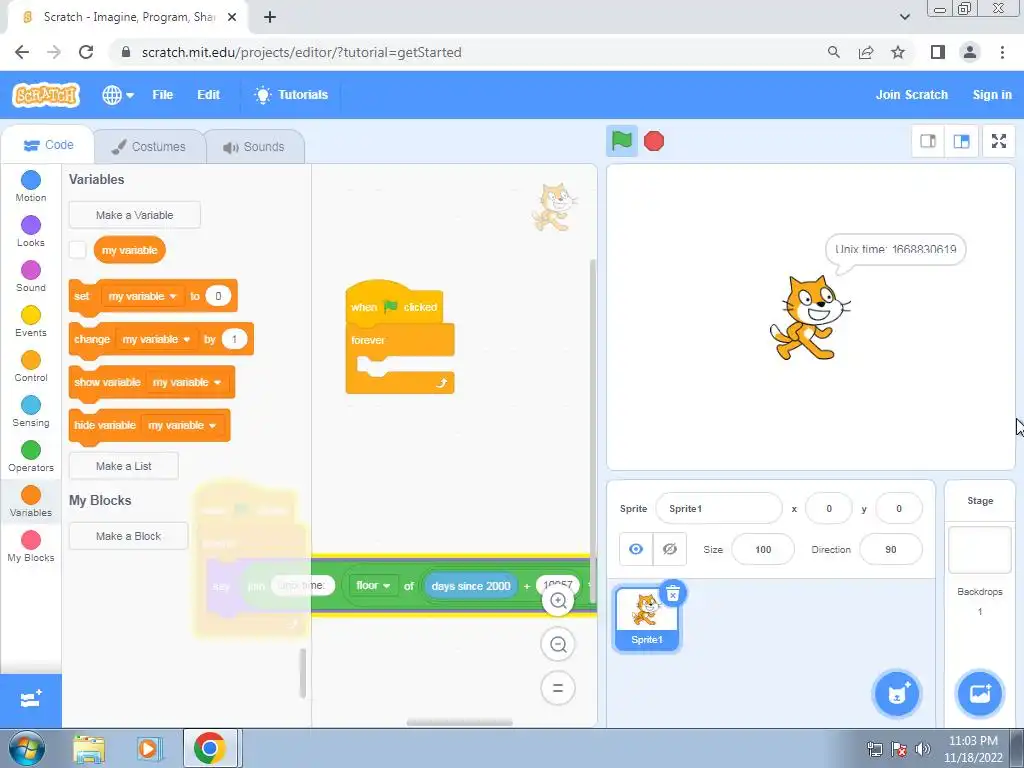Open Windows Explorer from the taskbar
The height and width of the screenshot is (768, 1024).
(x=89, y=748)
